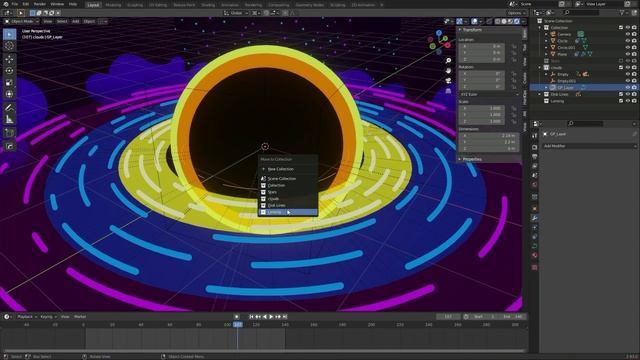
Task: Toggle viewport overlays button
Action: click(x=474, y=21)
